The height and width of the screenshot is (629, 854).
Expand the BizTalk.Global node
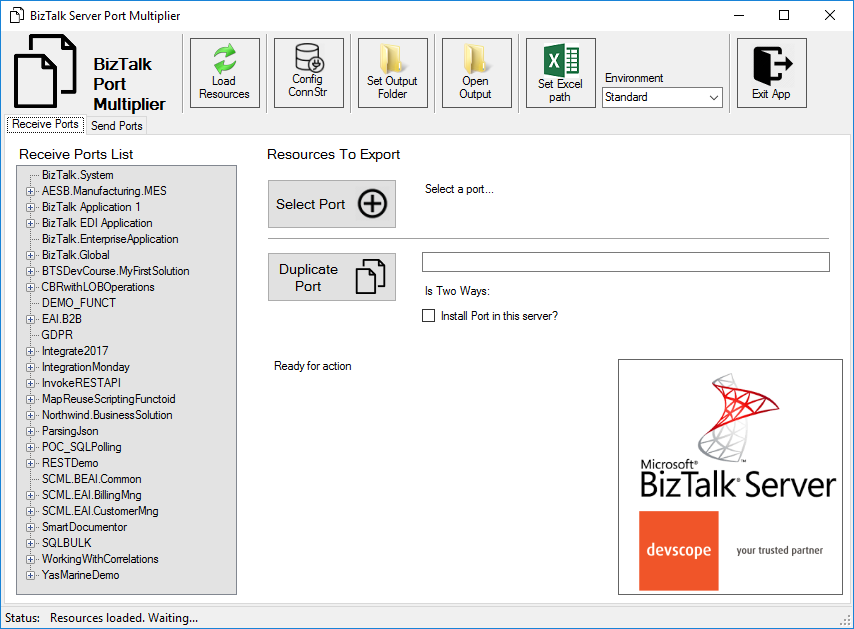30,255
